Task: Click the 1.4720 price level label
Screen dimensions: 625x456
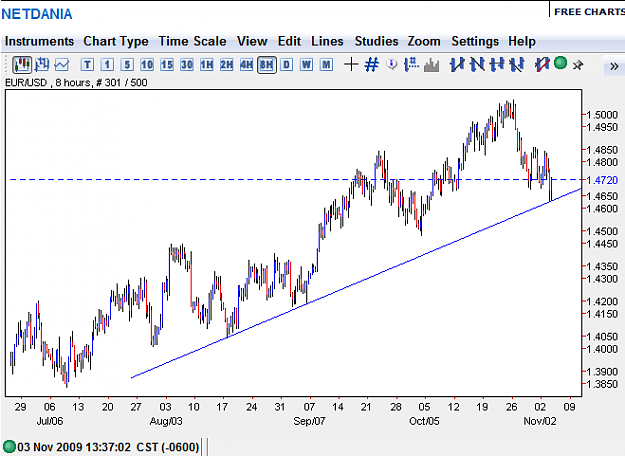Action: tap(601, 180)
